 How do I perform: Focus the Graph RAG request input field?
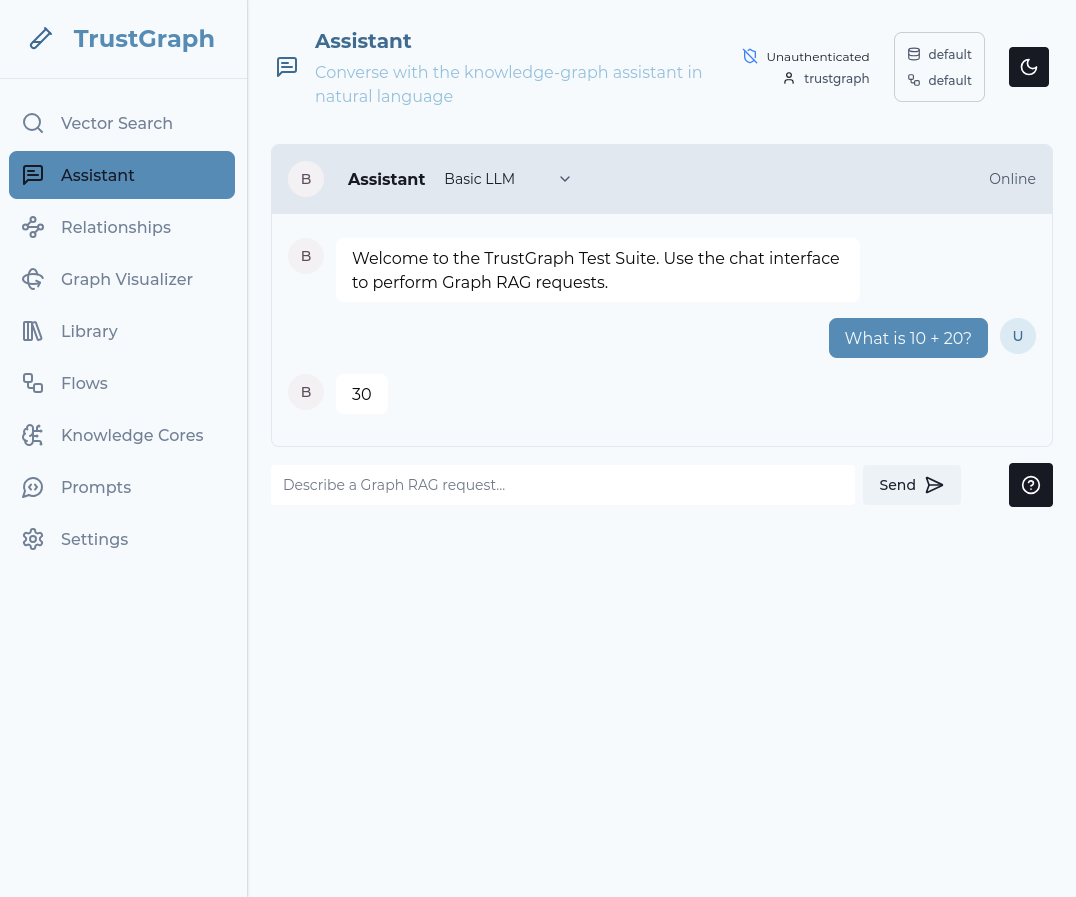[562, 485]
